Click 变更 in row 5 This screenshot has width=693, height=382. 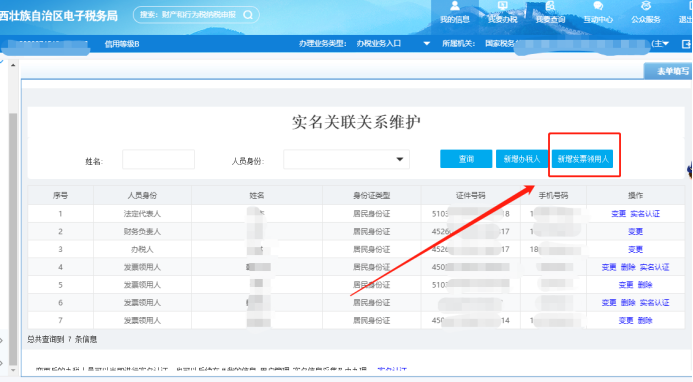tap(626, 285)
